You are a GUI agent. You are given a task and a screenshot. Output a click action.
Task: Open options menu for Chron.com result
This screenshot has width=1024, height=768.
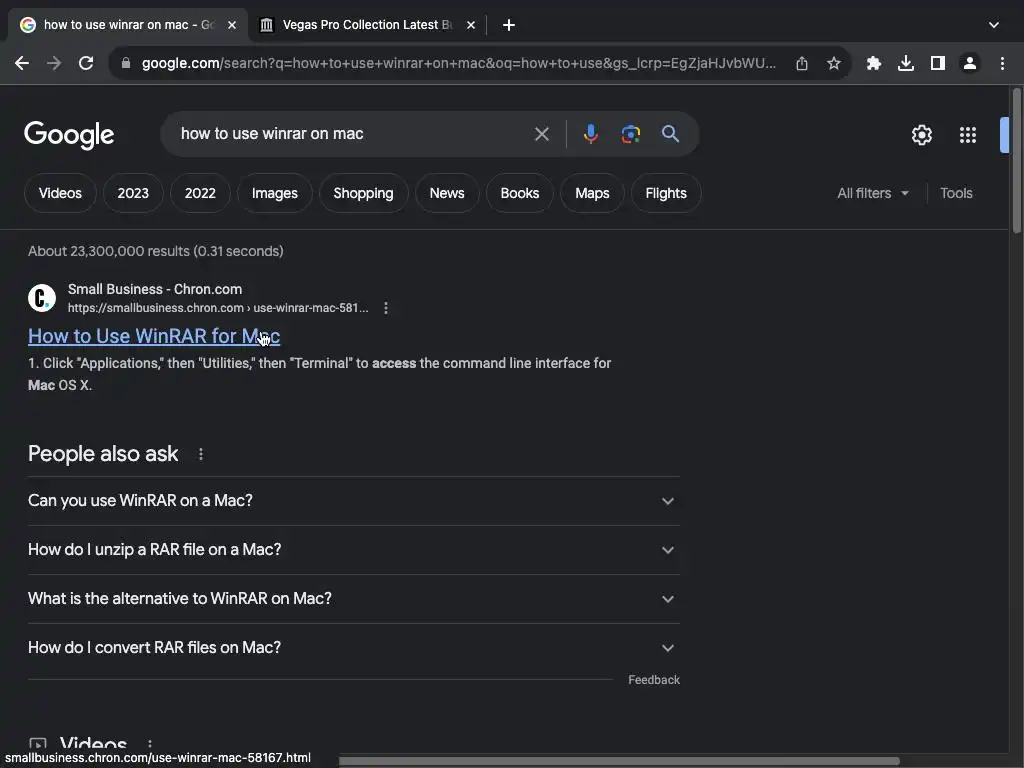[x=386, y=308]
